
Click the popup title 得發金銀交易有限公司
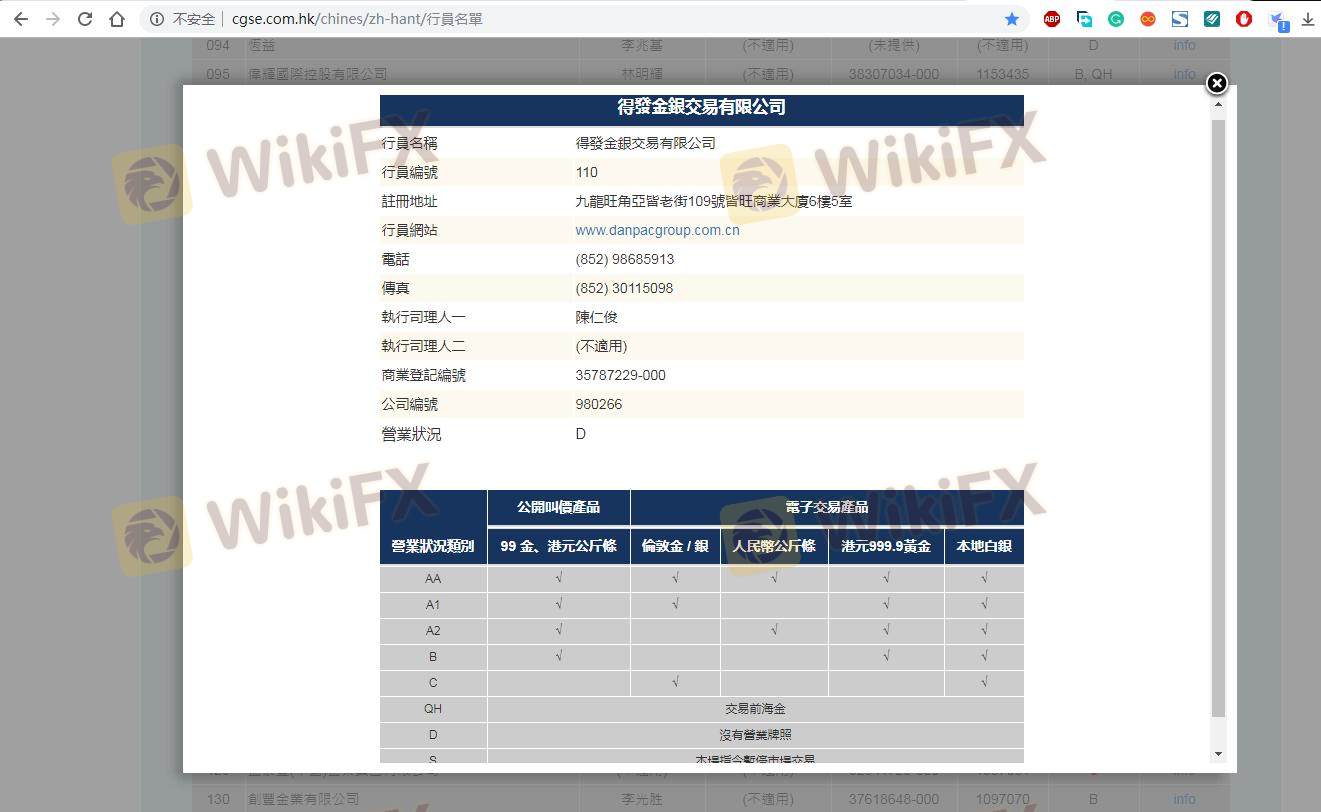click(701, 107)
